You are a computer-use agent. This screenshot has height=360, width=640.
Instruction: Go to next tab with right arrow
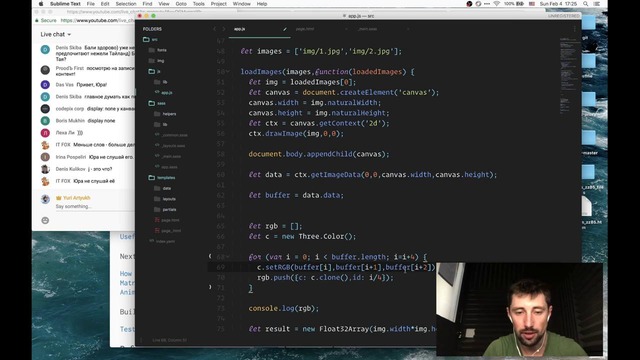[223, 29]
